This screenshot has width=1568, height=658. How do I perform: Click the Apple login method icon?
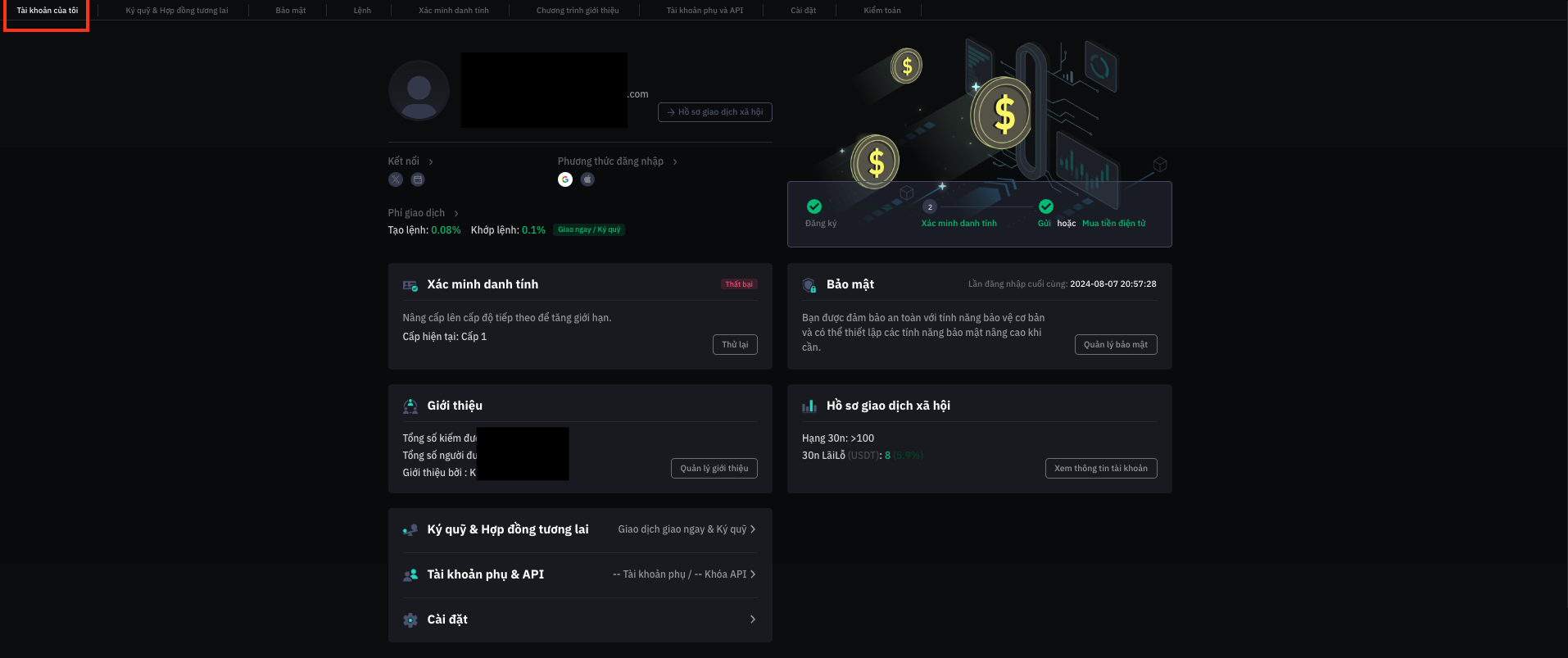pyautogui.click(x=587, y=179)
